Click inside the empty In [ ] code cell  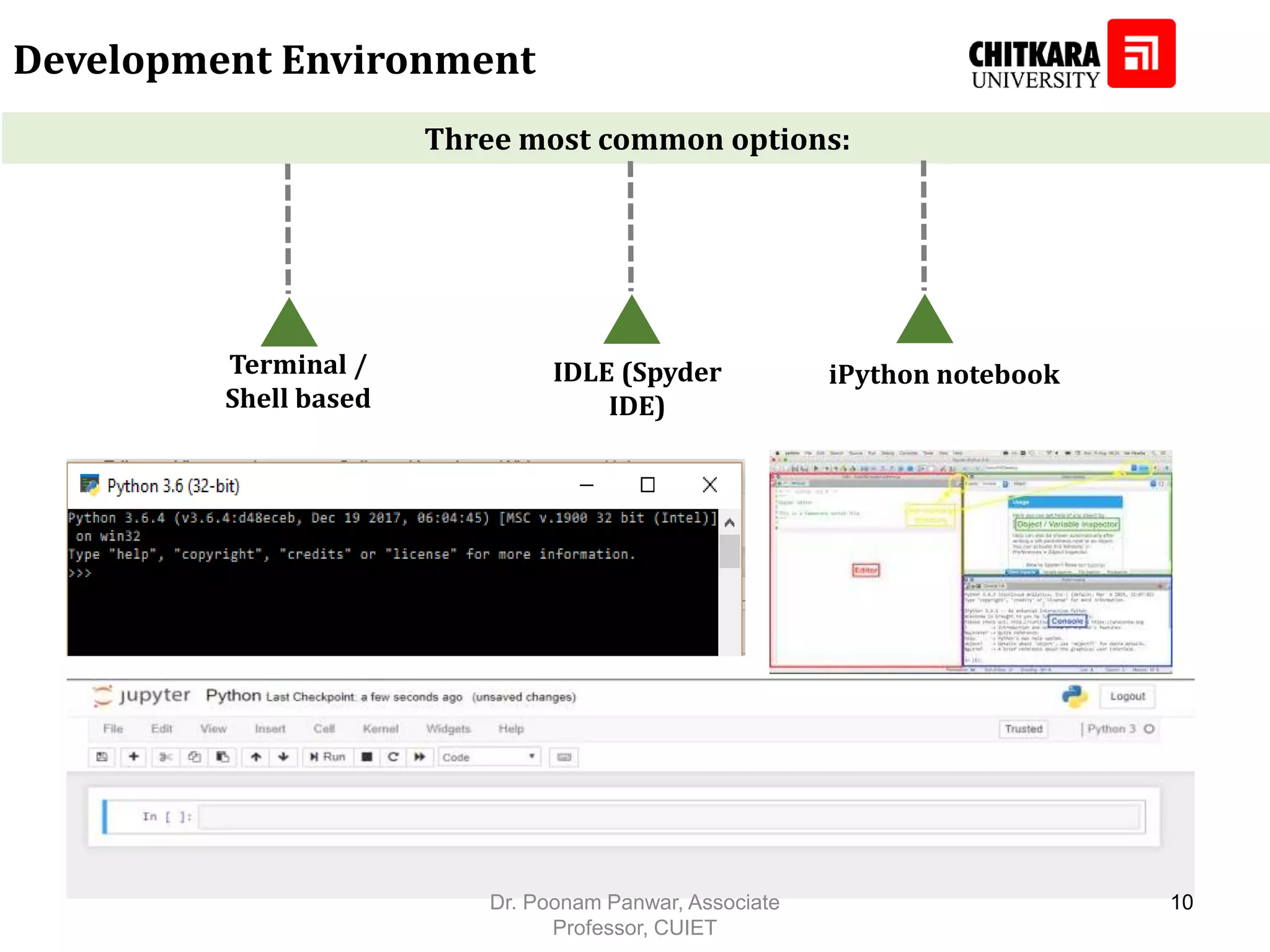coord(670,817)
